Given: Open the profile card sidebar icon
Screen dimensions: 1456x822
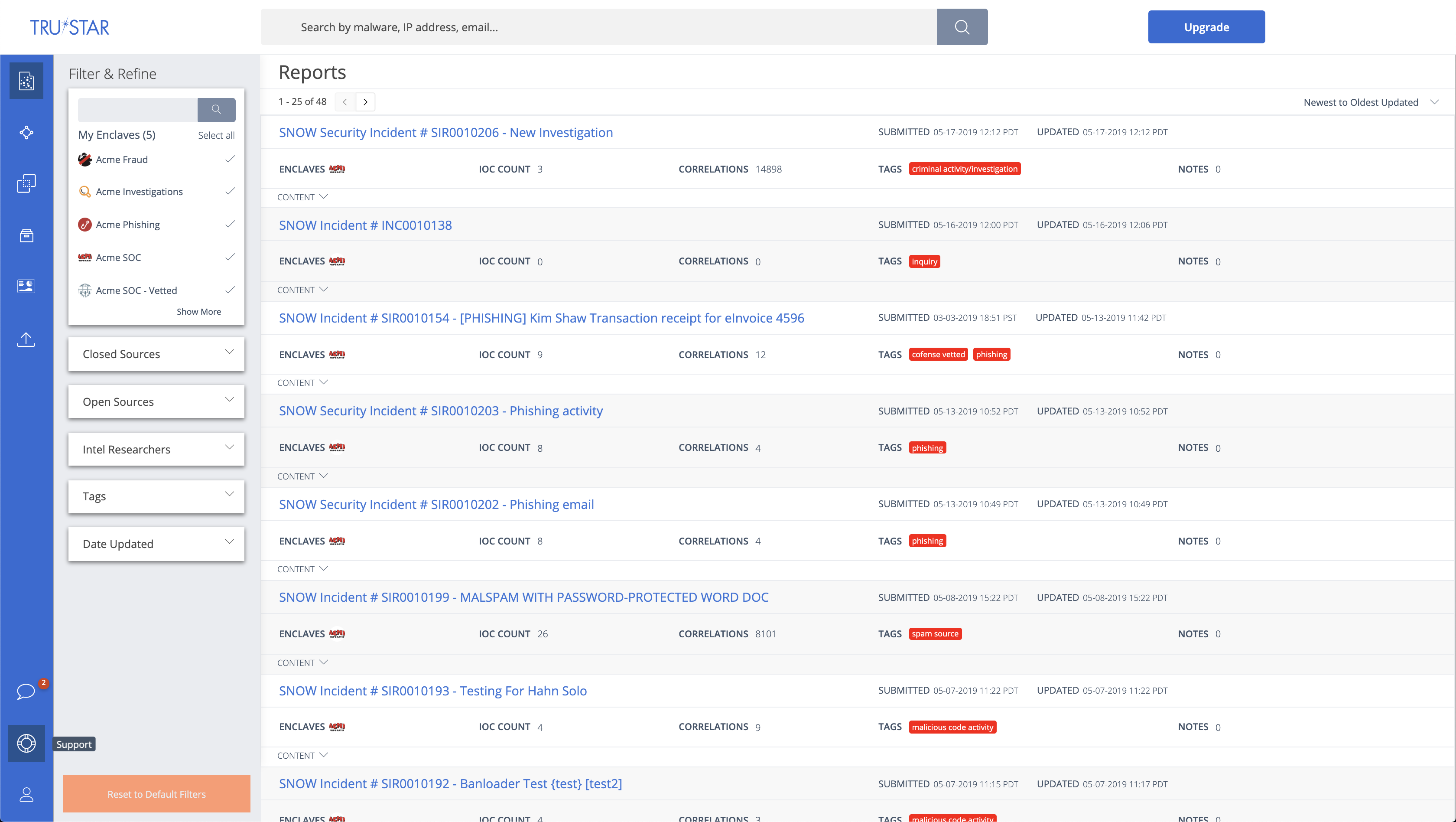Looking at the screenshot, I should pos(26,286).
